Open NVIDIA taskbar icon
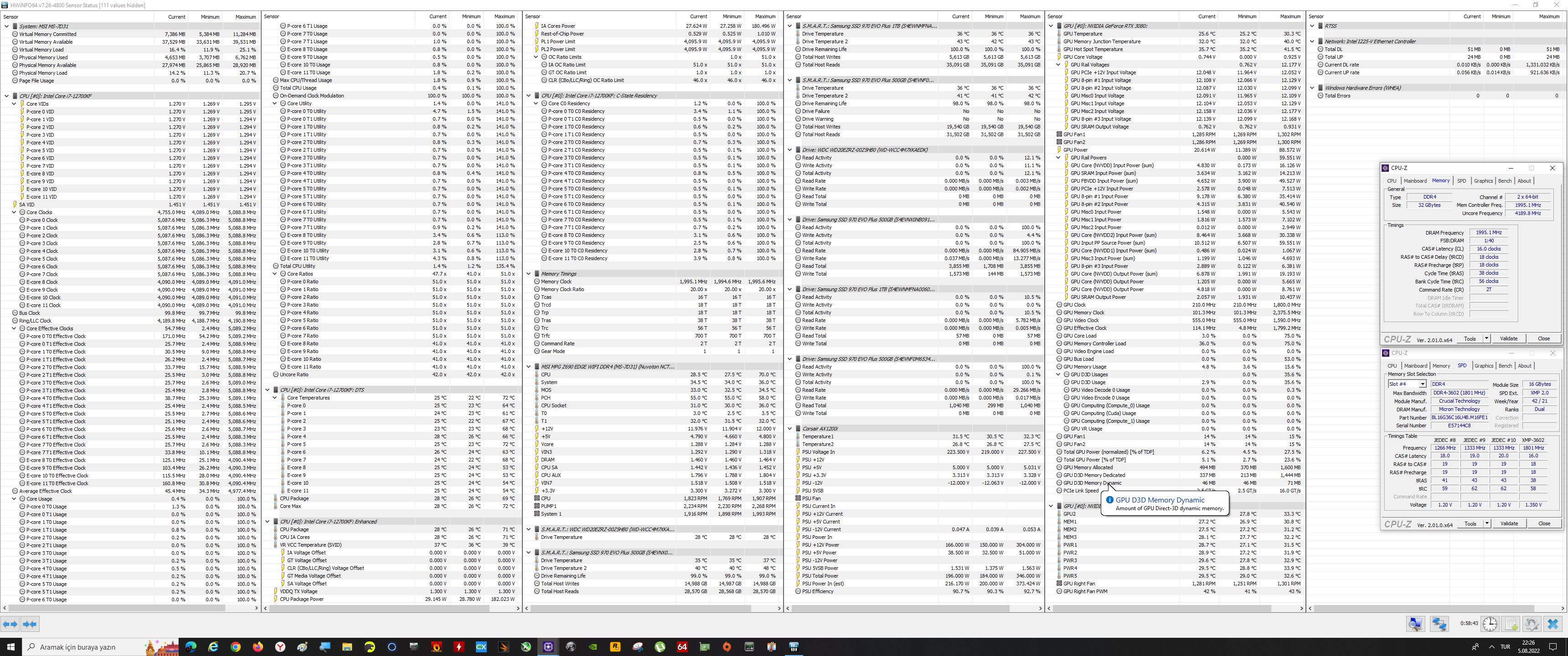1568x656 pixels. click(x=593, y=647)
